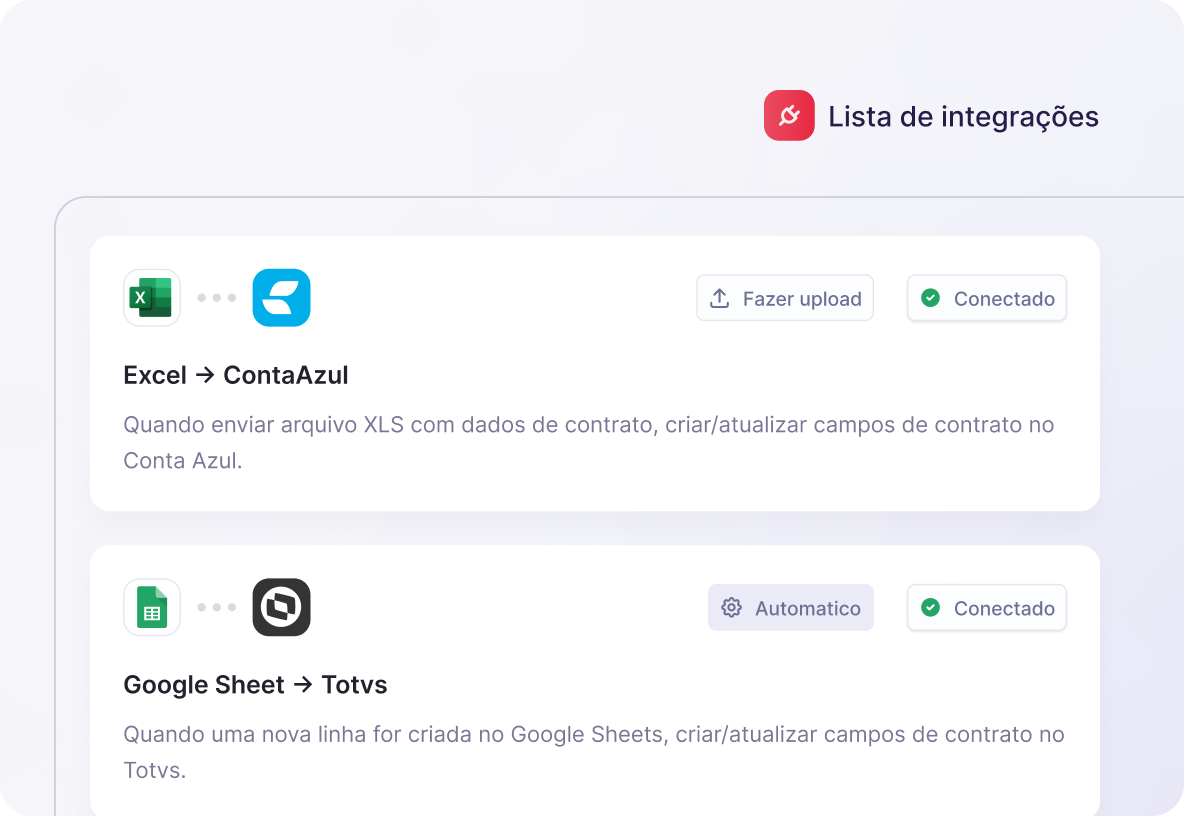Click the upload arrow icon in Fazer upload

tap(720, 298)
